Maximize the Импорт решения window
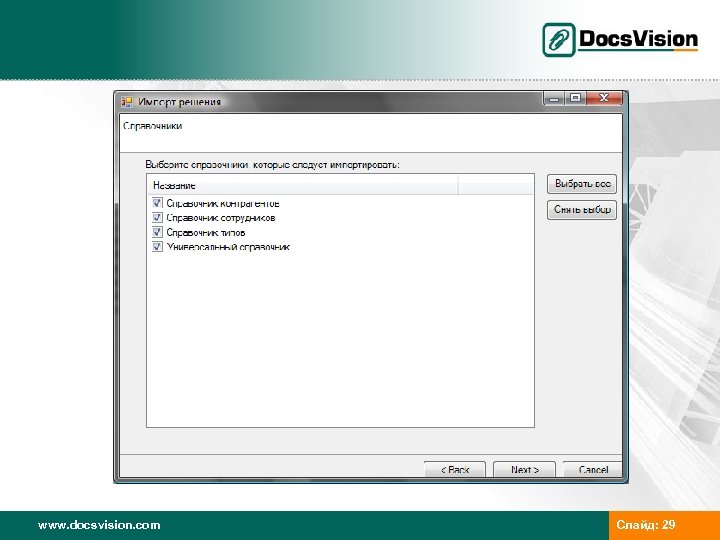This screenshot has width=720, height=540. click(575, 98)
